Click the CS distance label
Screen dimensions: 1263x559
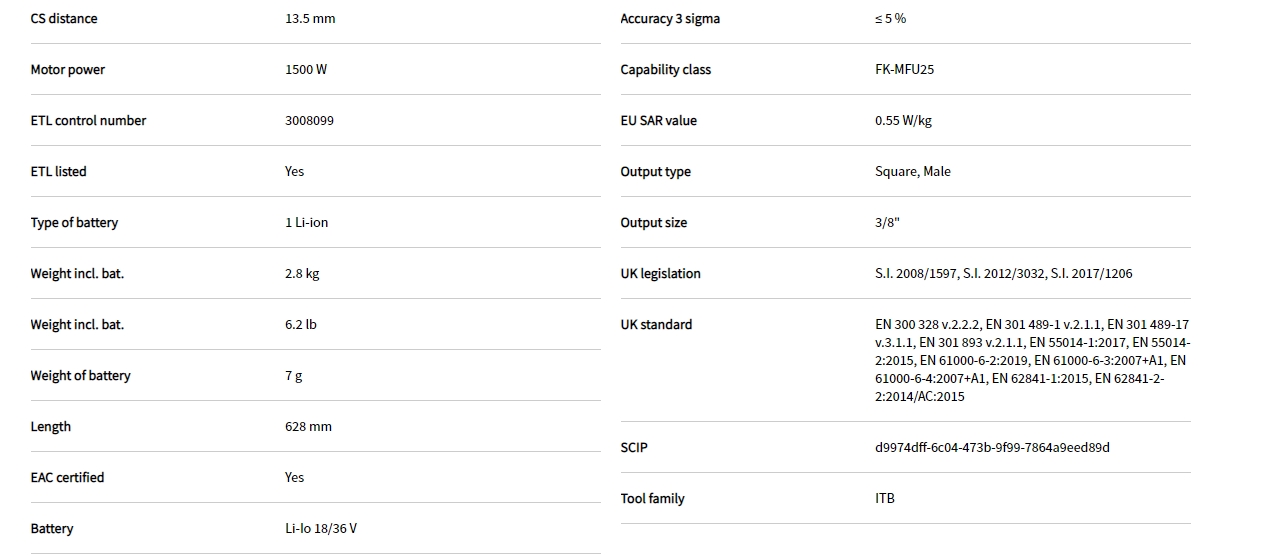point(64,19)
